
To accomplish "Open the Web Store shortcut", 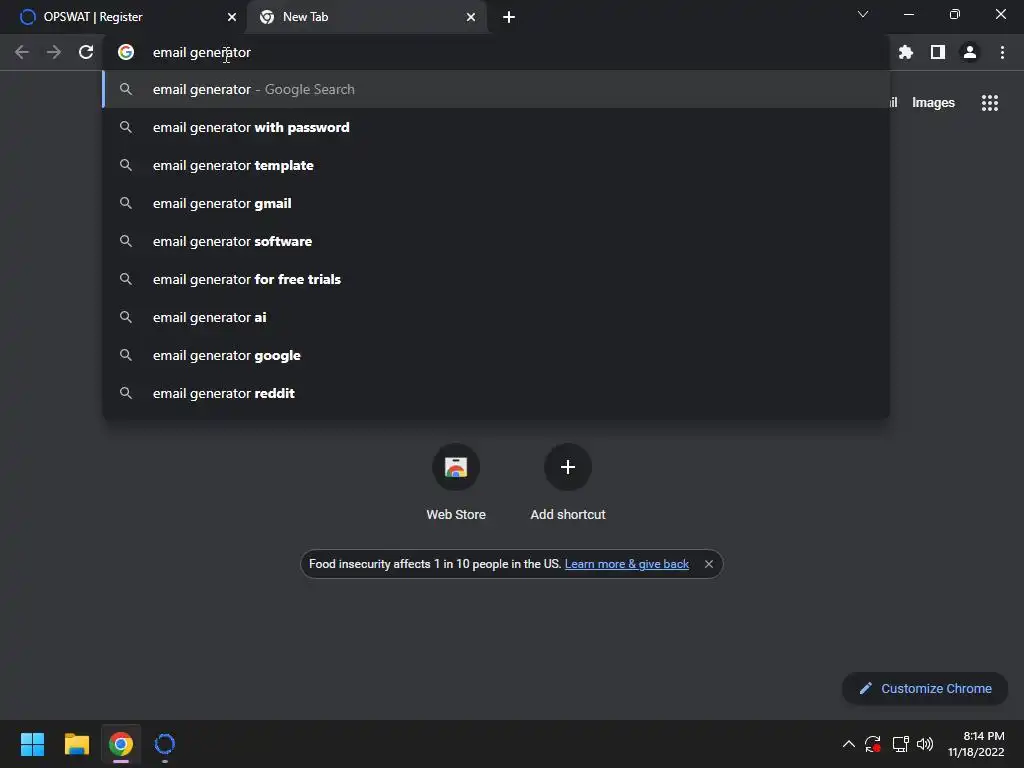I will (456, 482).
